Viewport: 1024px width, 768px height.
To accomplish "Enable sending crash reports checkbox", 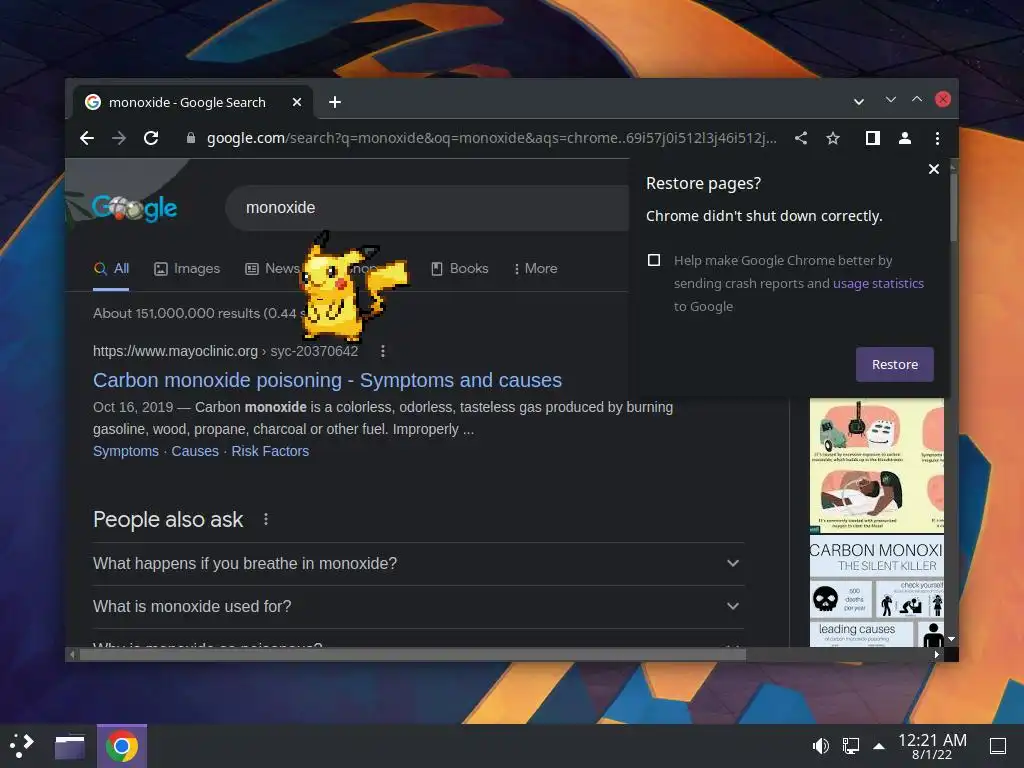I will point(654,260).
